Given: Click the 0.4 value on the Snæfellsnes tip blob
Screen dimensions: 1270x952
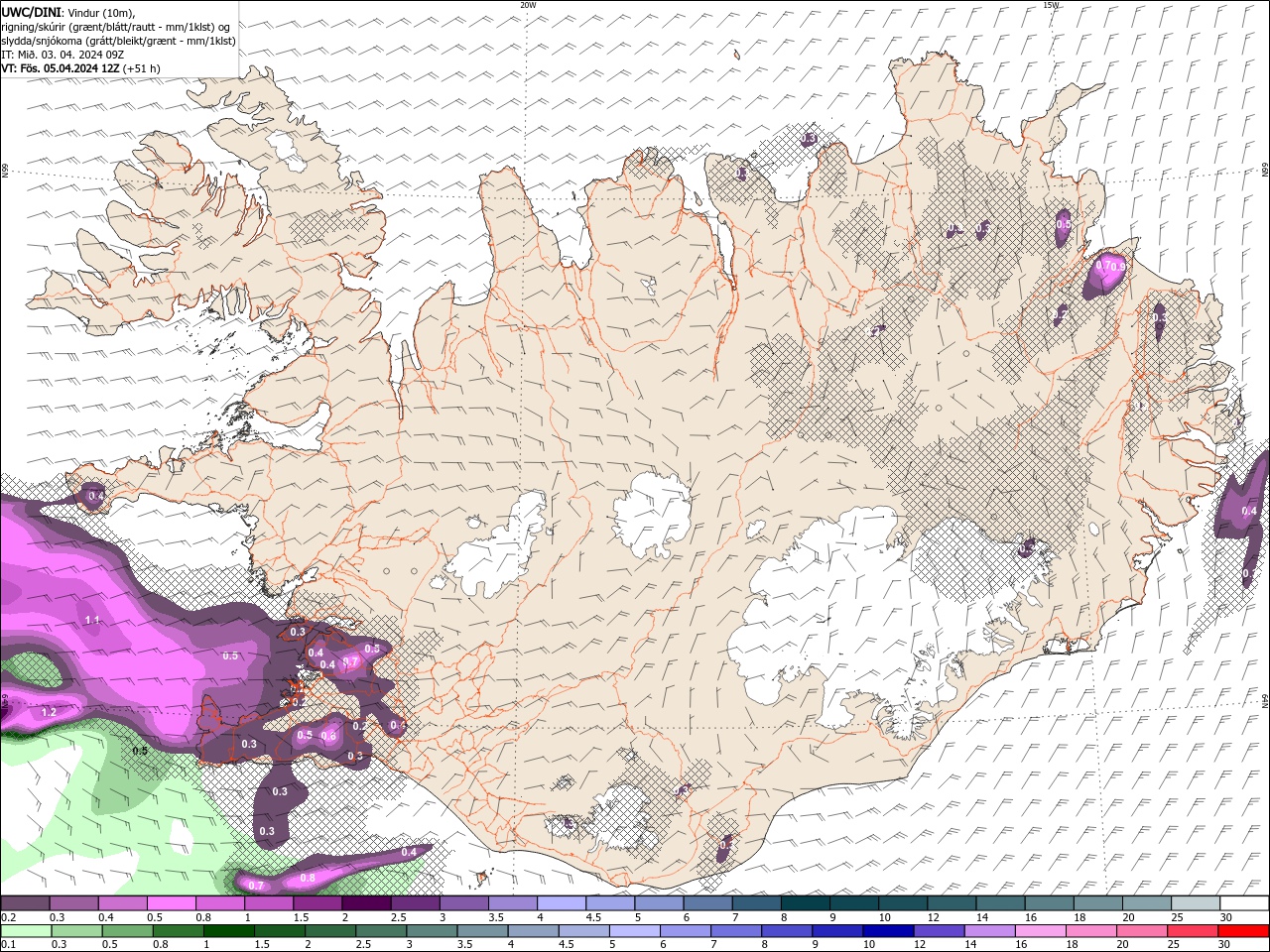Looking at the screenshot, I should point(95,495).
